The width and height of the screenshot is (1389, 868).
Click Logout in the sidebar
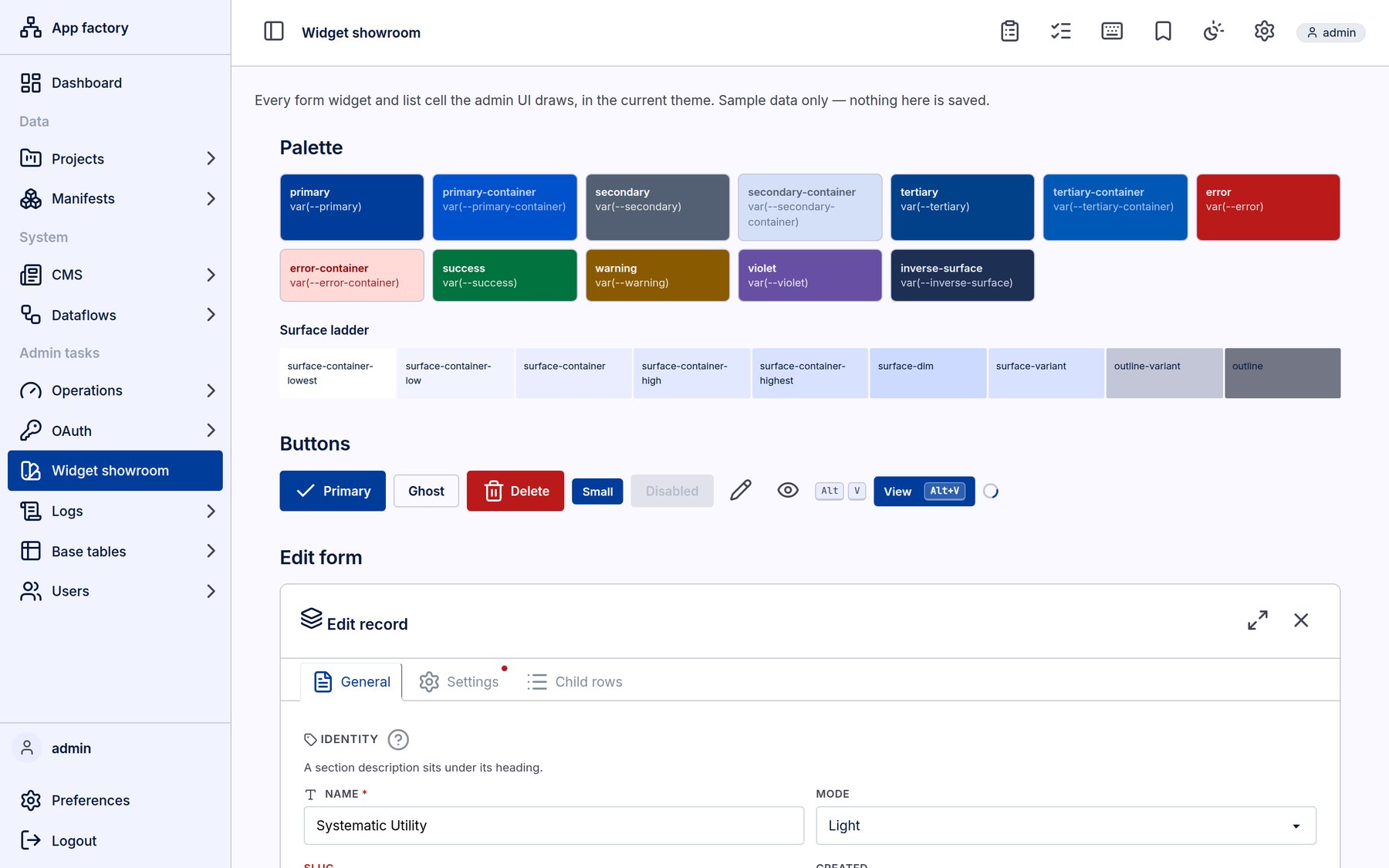[116, 840]
